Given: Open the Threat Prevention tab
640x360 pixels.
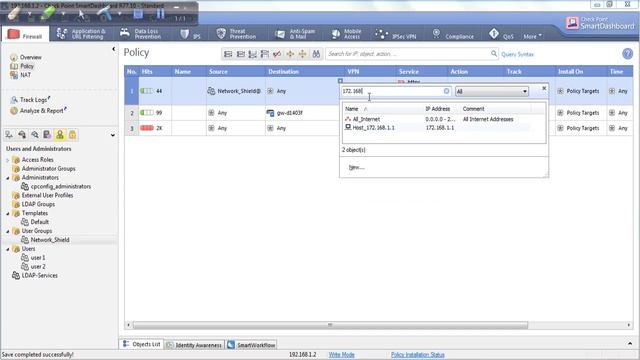Looking at the screenshot, I should click(x=236, y=34).
